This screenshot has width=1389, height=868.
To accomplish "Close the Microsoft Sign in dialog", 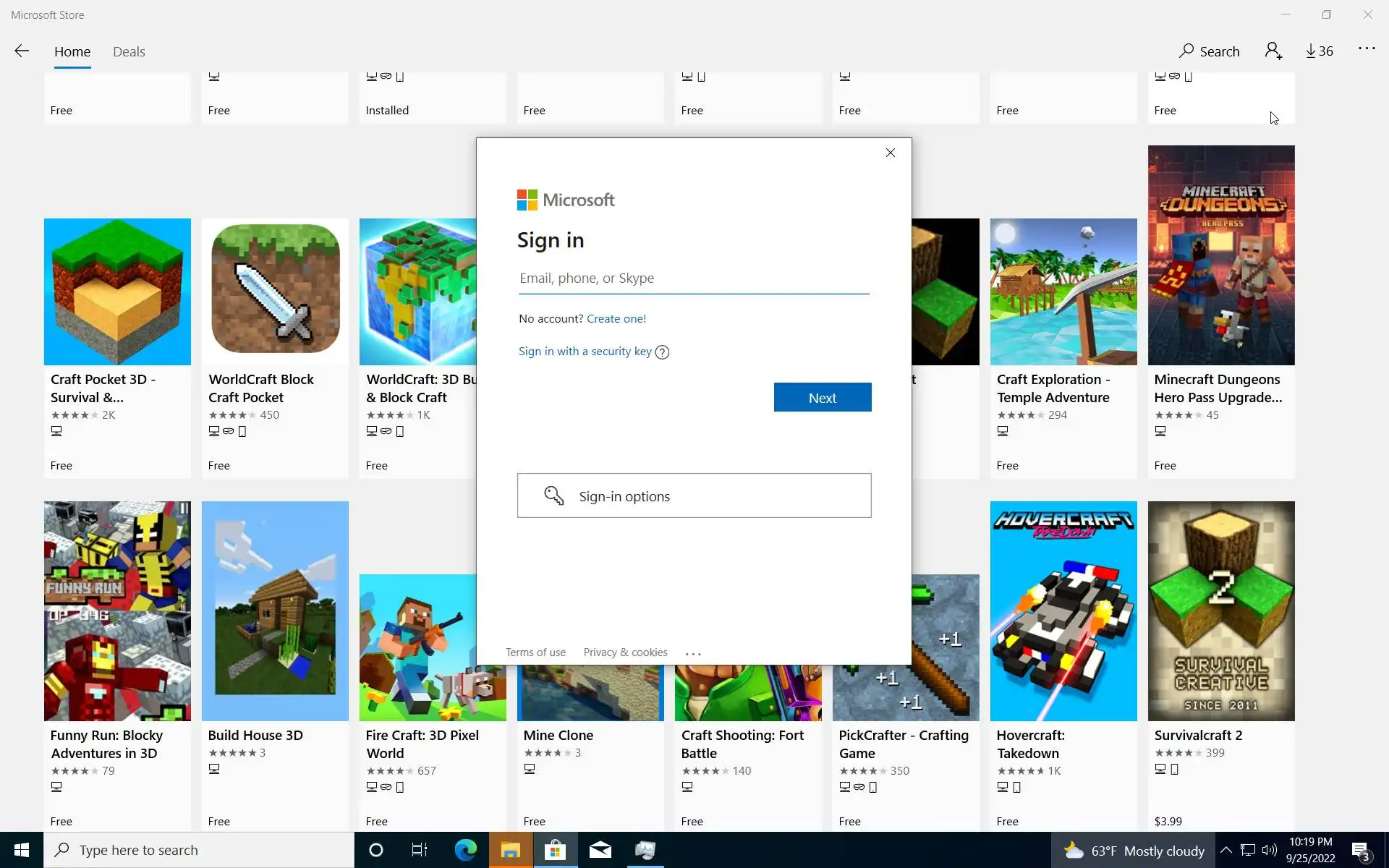I will click(x=891, y=153).
